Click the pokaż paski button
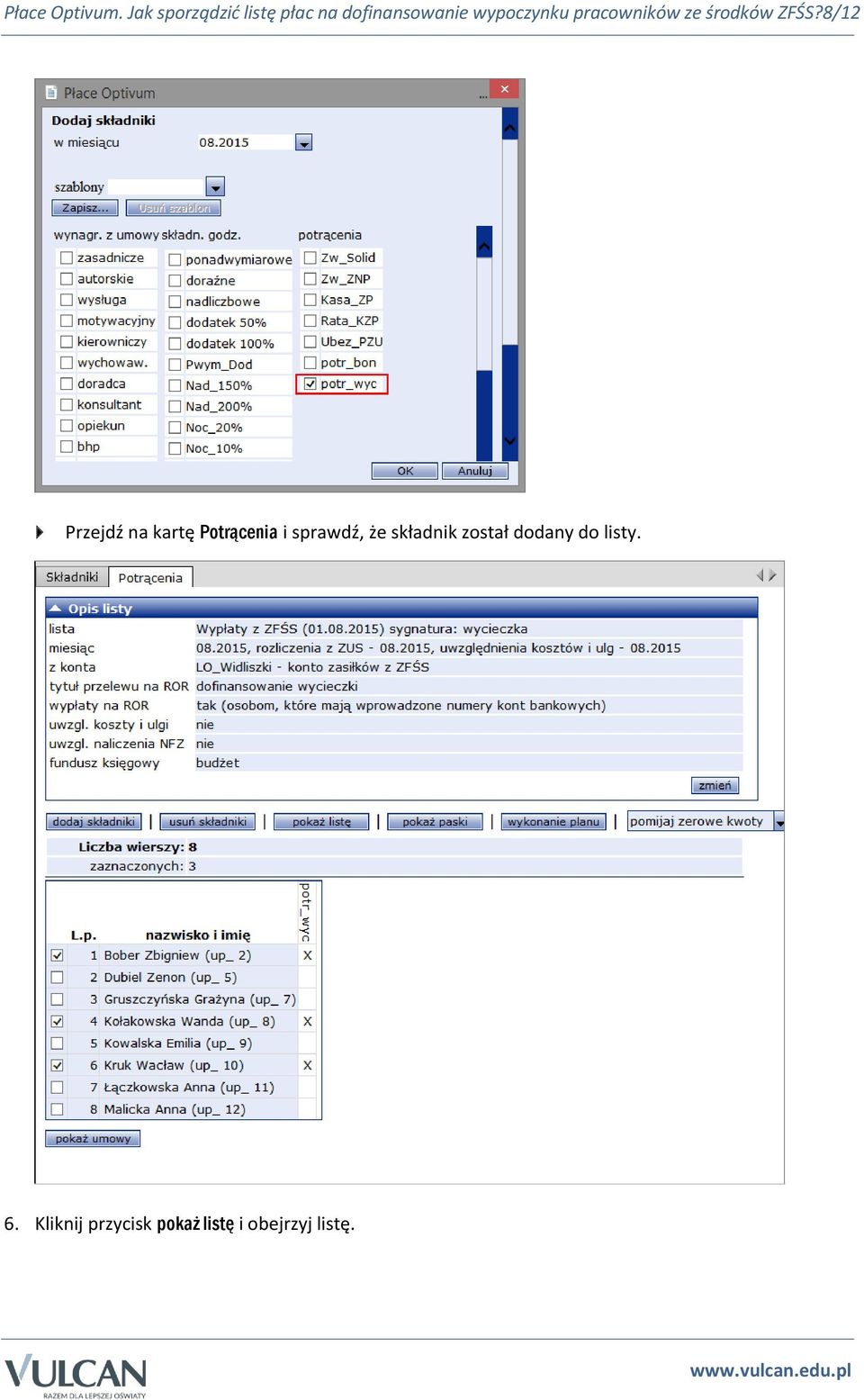 coord(435,821)
